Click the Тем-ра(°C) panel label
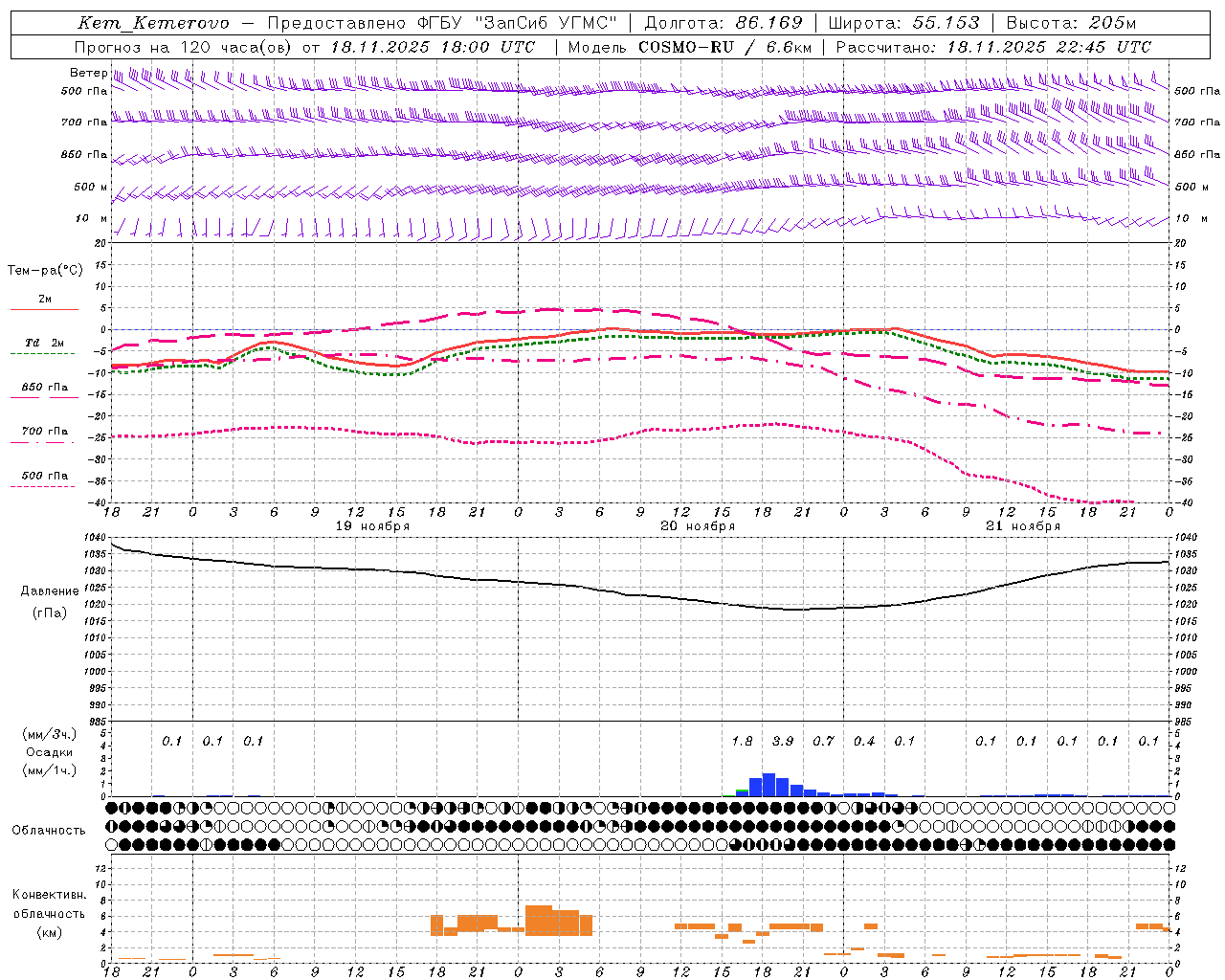The height and width of the screenshot is (980, 1225). click(x=45, y=271)
